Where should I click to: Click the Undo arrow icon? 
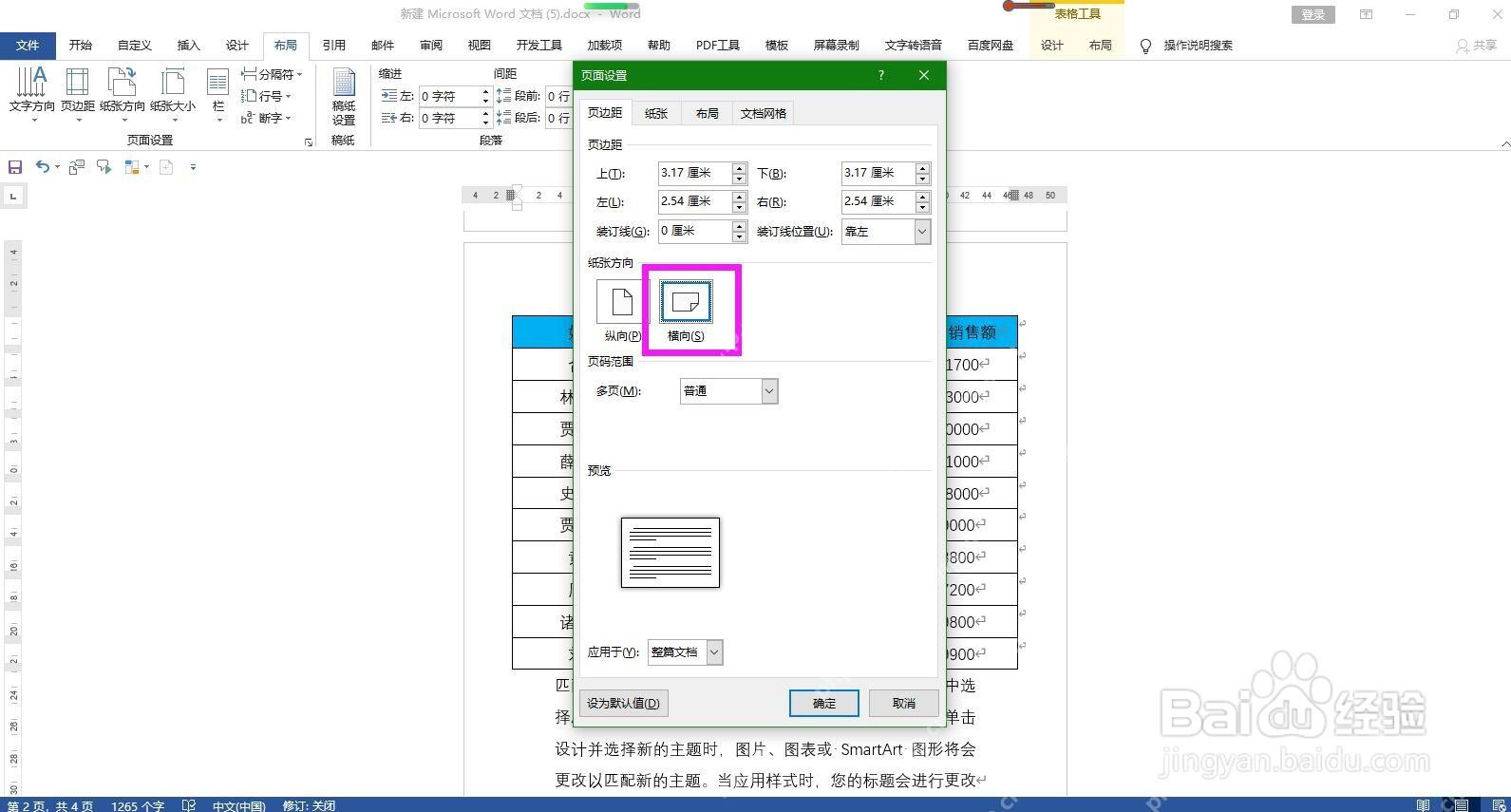click(x=42, y=167)
